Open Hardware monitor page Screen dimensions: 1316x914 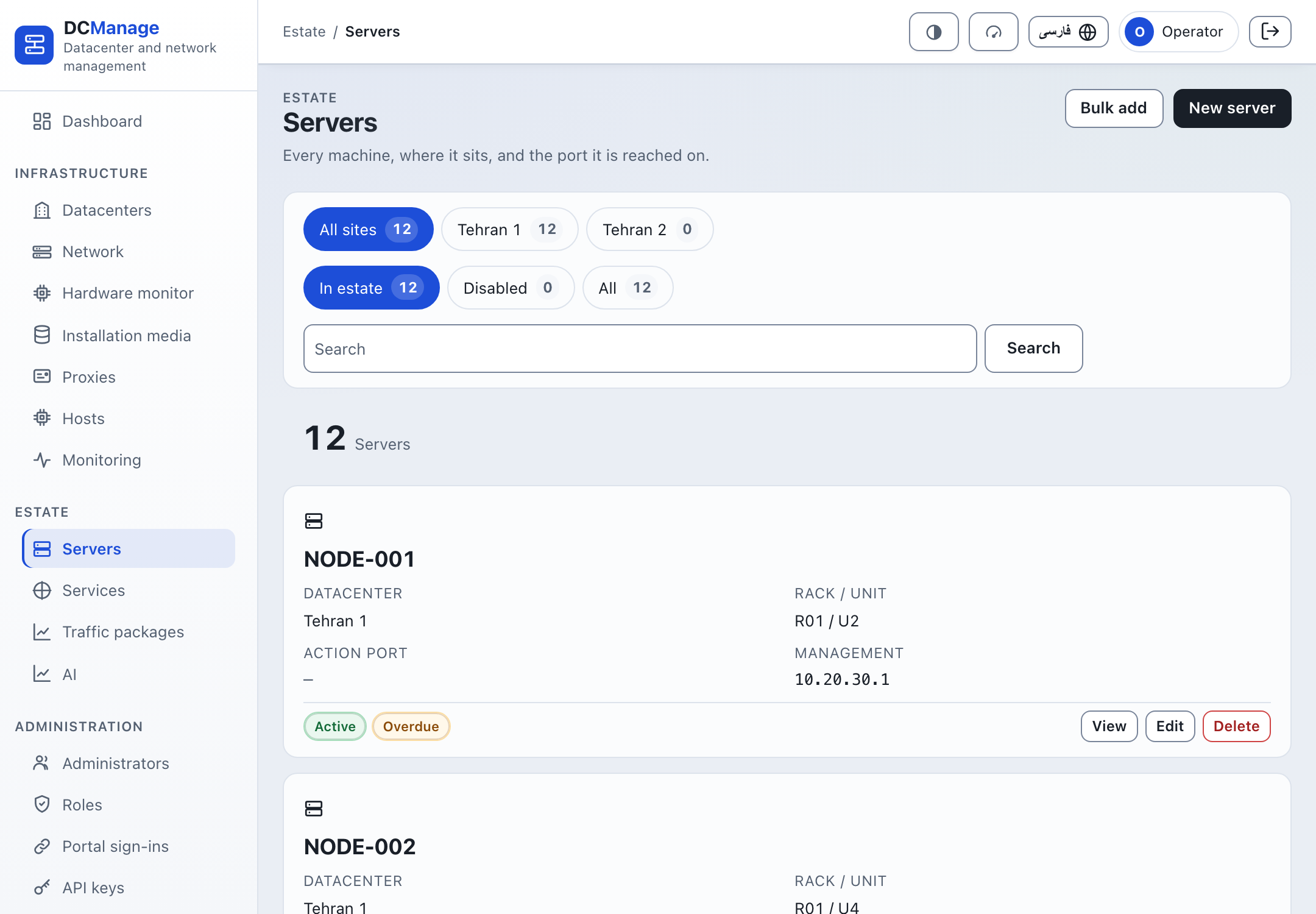pos(129,293)
